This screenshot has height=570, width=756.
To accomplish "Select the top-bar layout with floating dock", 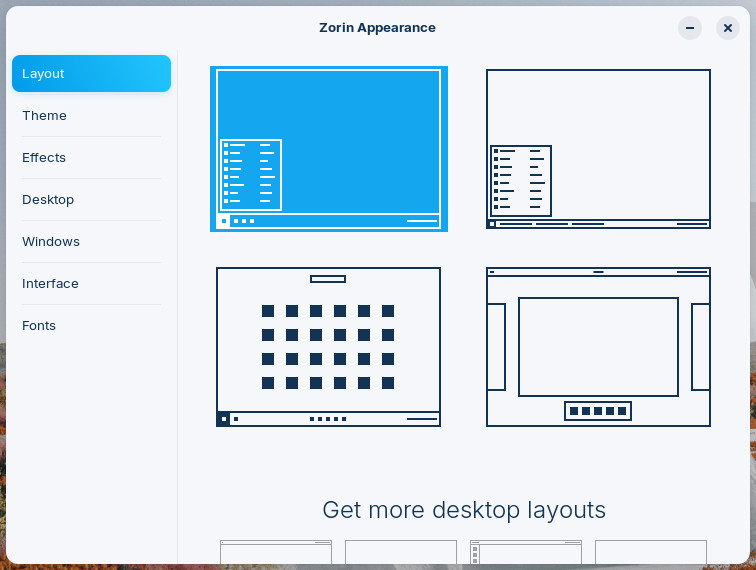I will [598, 347].
